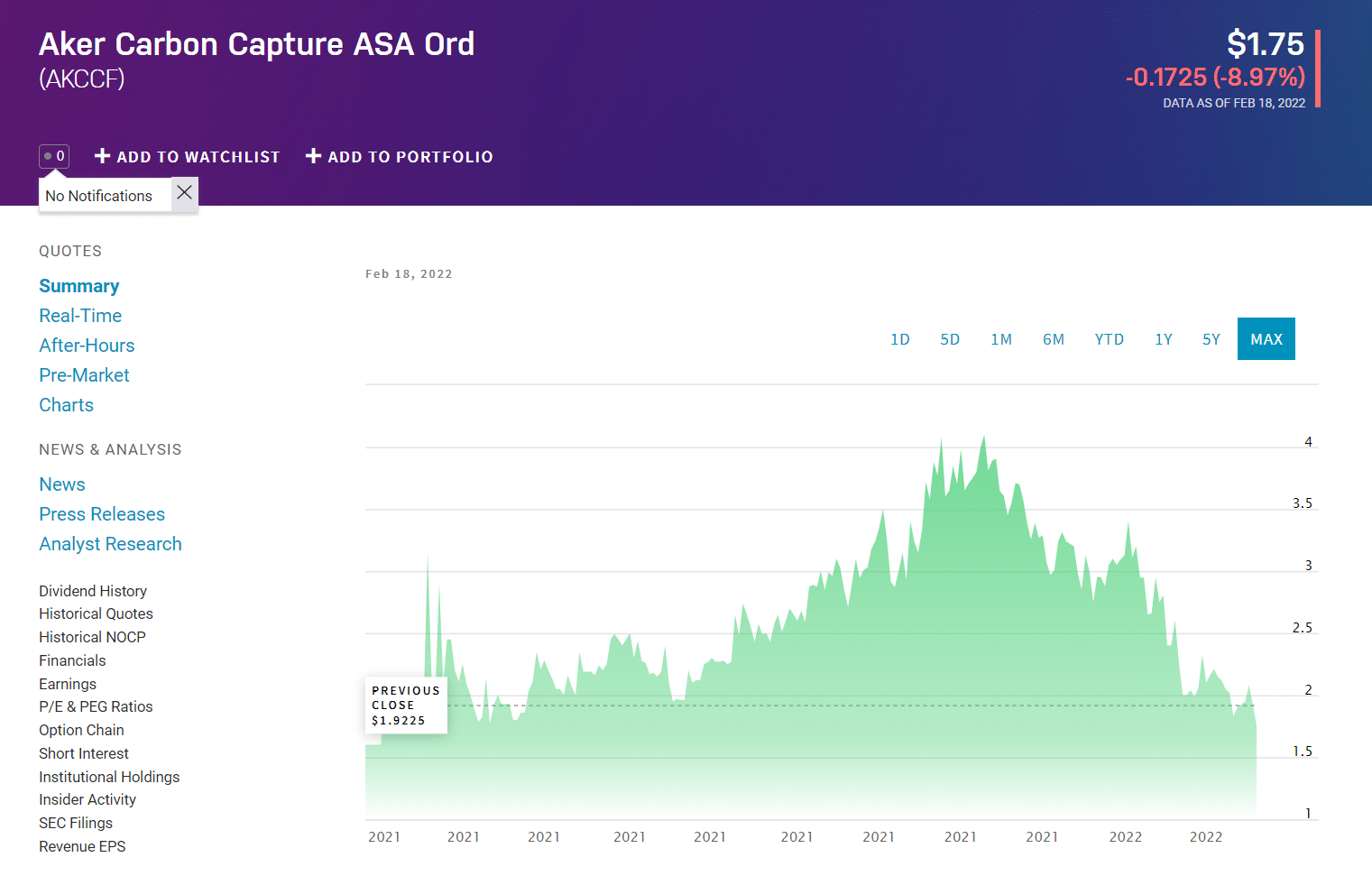
Task: Open Historical NOCP
Action: click(92, 637)
